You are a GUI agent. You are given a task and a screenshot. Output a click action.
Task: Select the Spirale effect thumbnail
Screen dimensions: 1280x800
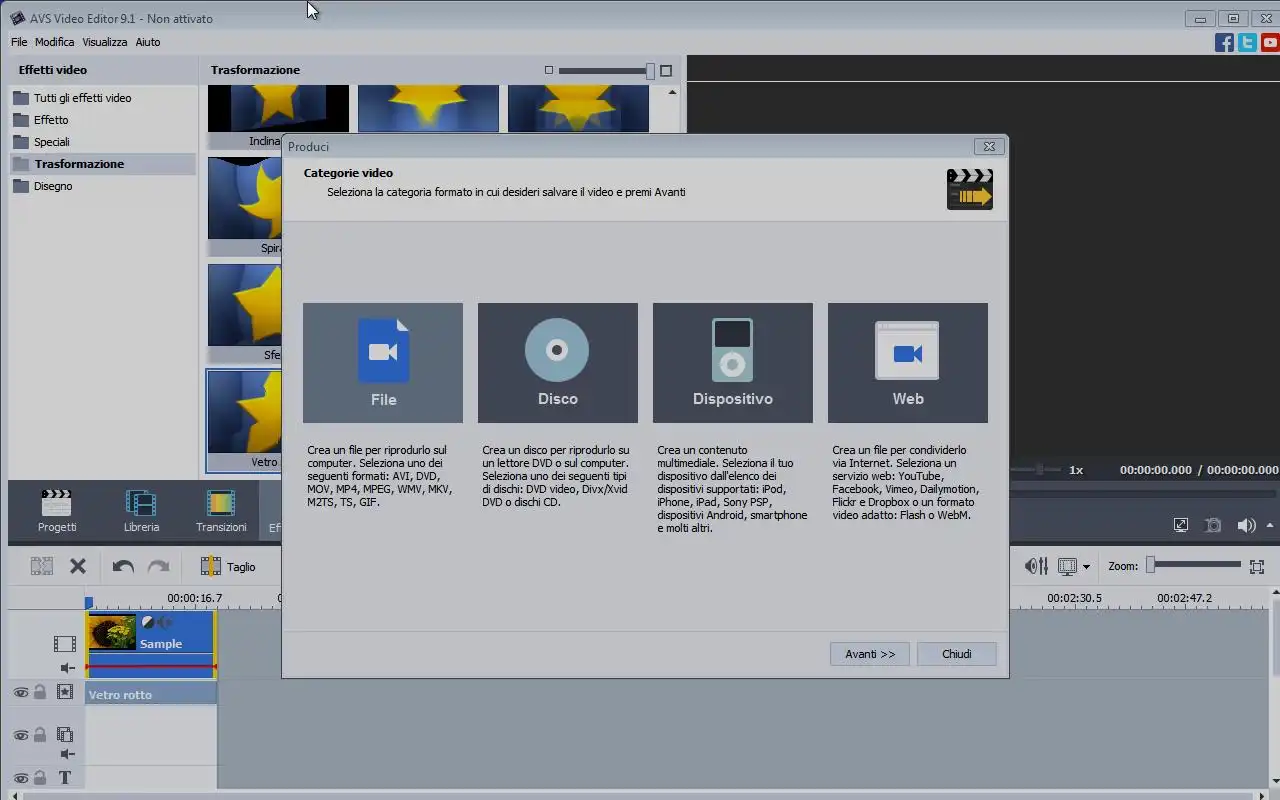(245, 206)
